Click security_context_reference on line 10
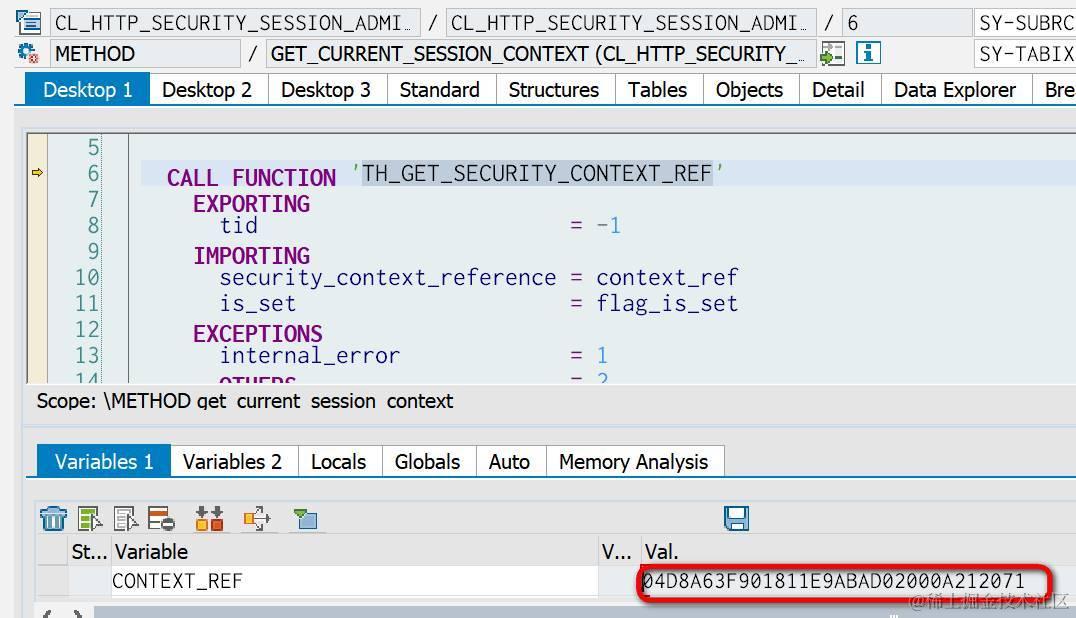This screenshot has height=618, width=1076. click(x=388, y=278)
